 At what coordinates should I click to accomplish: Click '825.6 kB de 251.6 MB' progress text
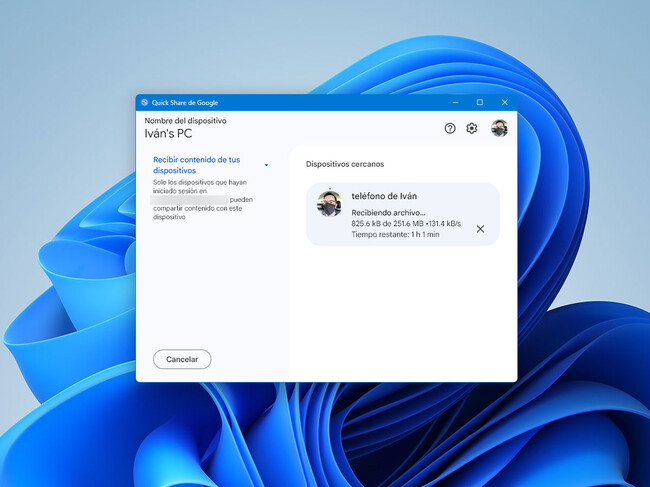pos(388,224)
